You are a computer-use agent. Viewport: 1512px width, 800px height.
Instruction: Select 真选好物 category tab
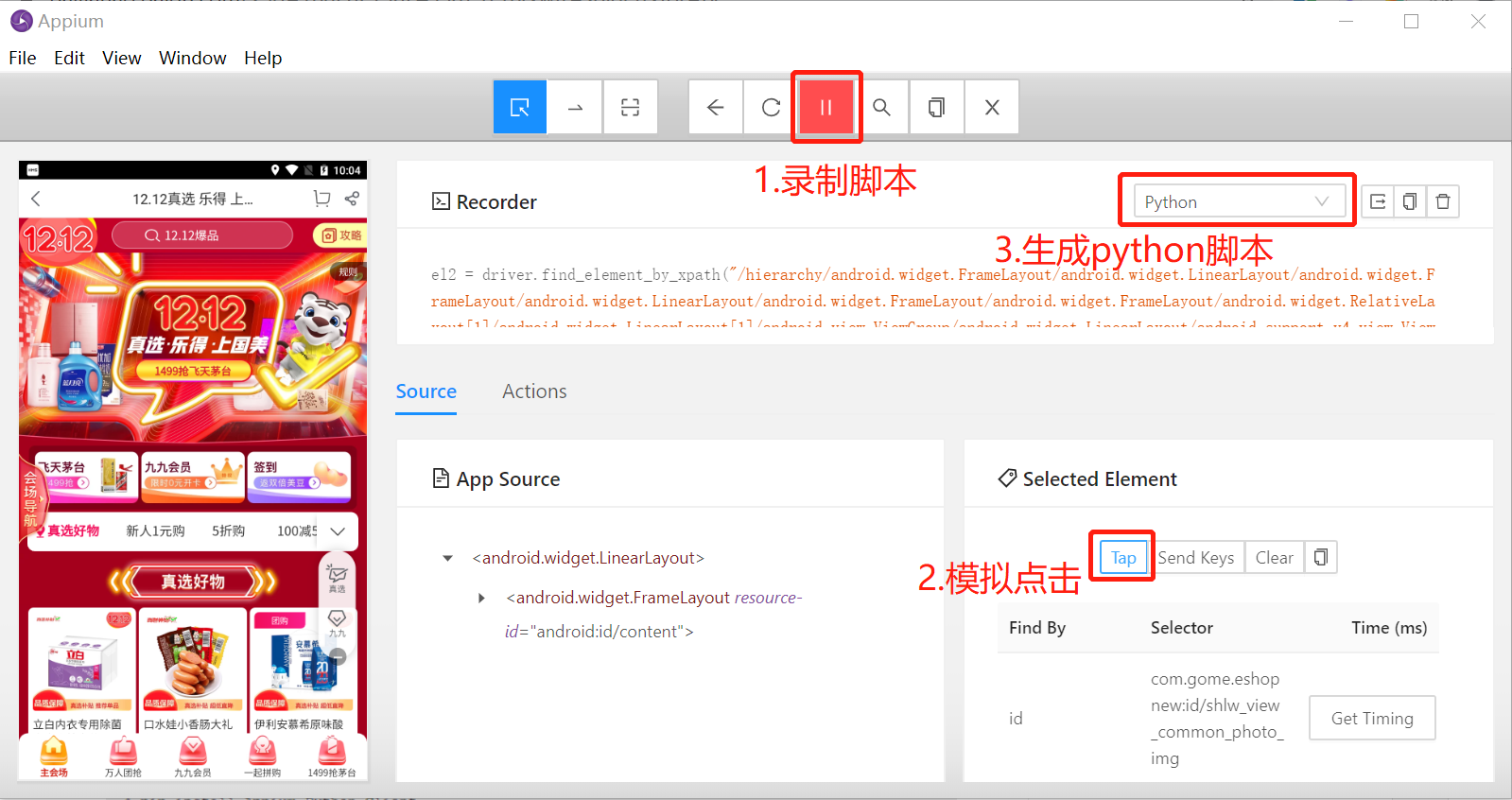[x=74, y=531]
